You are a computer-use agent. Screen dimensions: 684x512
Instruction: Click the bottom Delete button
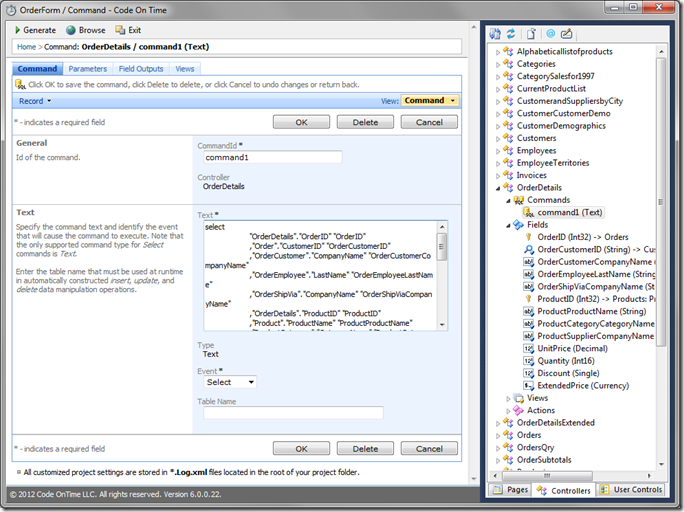pyautogui.click(x=365, y=448)
